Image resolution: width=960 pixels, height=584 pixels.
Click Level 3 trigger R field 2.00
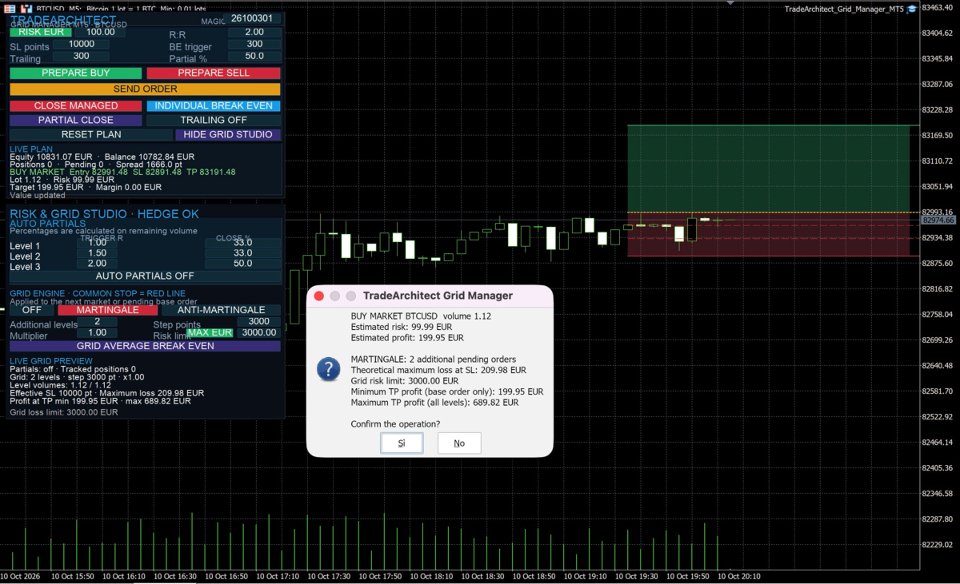pyautogui.click(x=97, y=263)
